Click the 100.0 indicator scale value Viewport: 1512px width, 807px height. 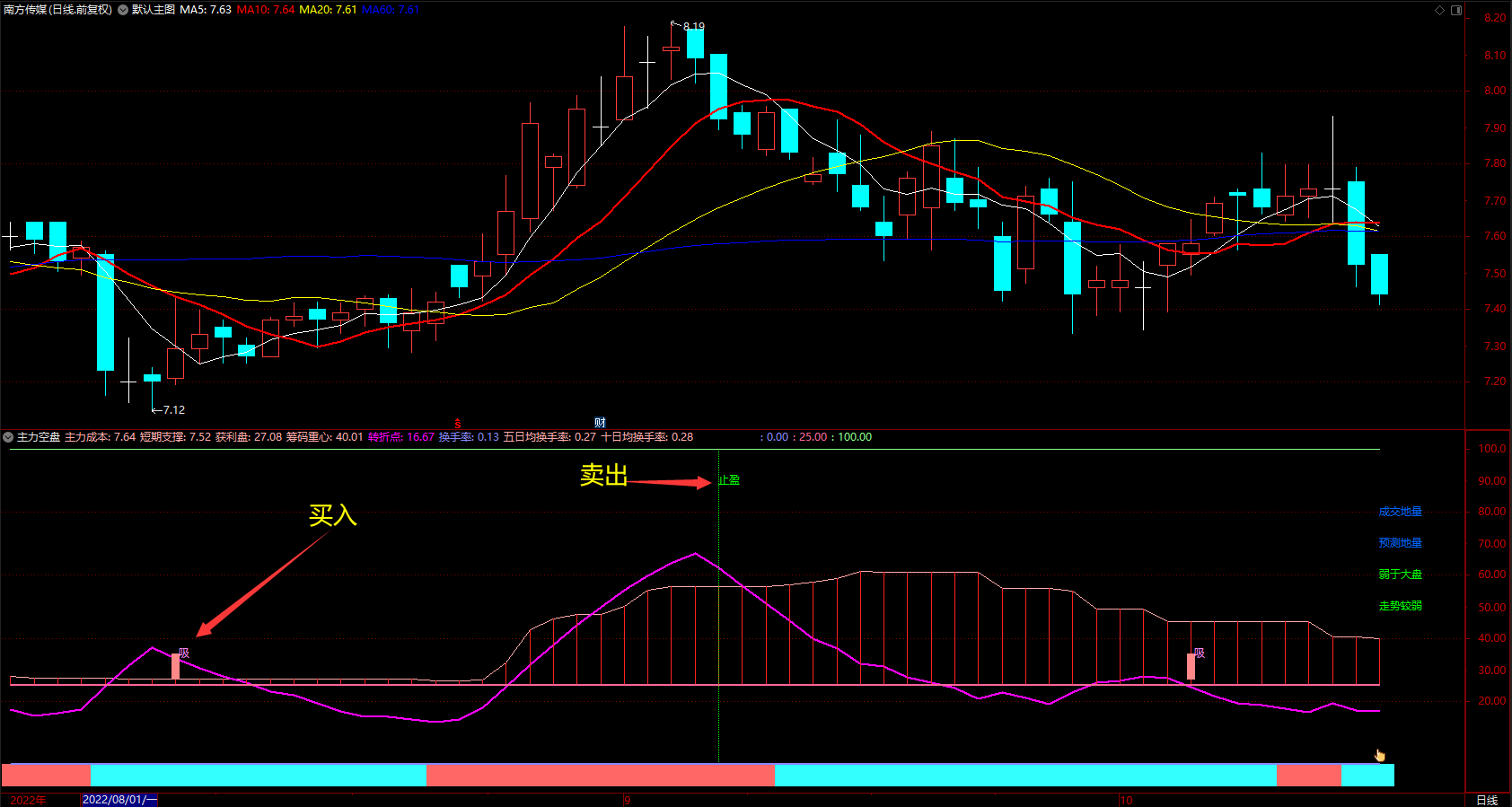click(1492, 449)
